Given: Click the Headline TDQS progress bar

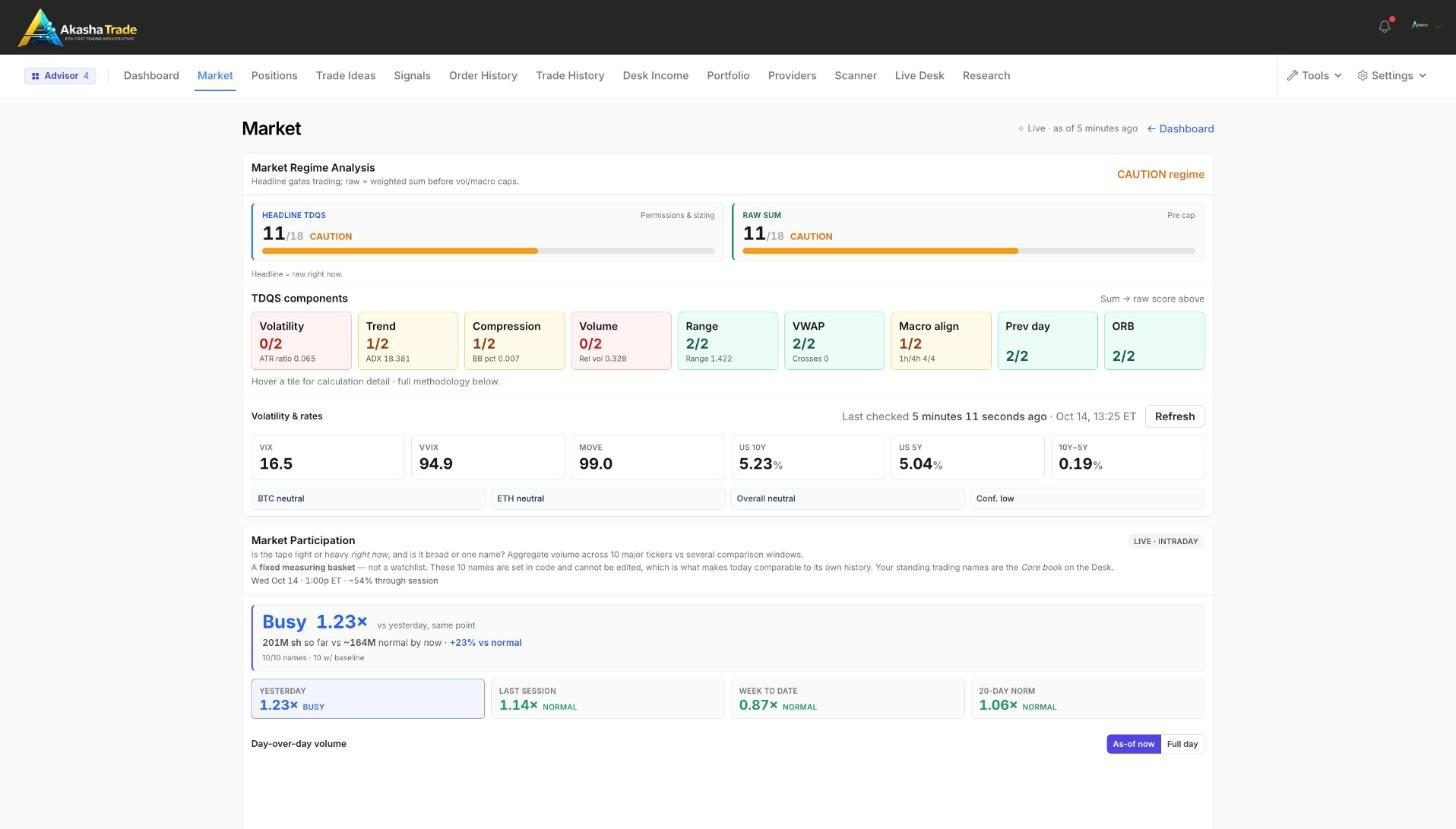Looking at the screenshot, I should click(488, 251).
